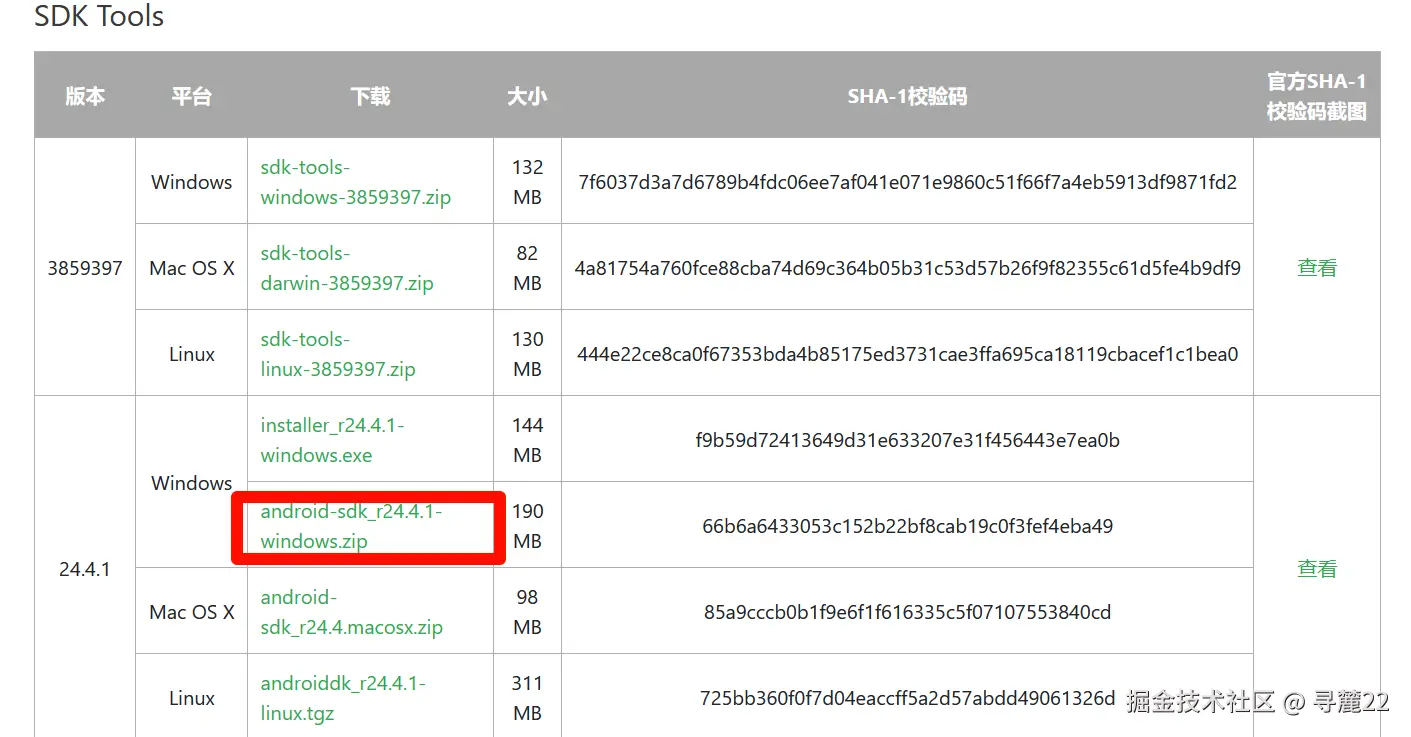Download sdk-tools-linux-3859397.zip

point(338,354)
